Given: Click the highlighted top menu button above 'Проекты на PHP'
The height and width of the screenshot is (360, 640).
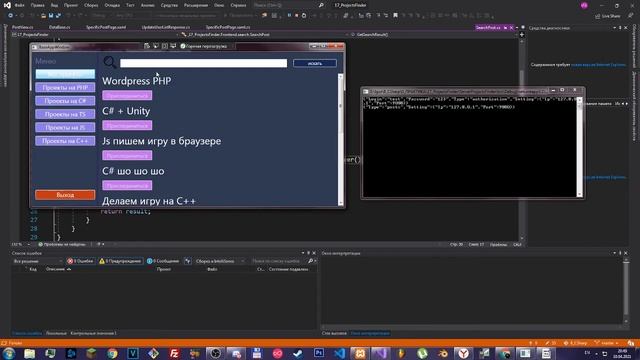Looking at the screenshot, I should (65, 74).
